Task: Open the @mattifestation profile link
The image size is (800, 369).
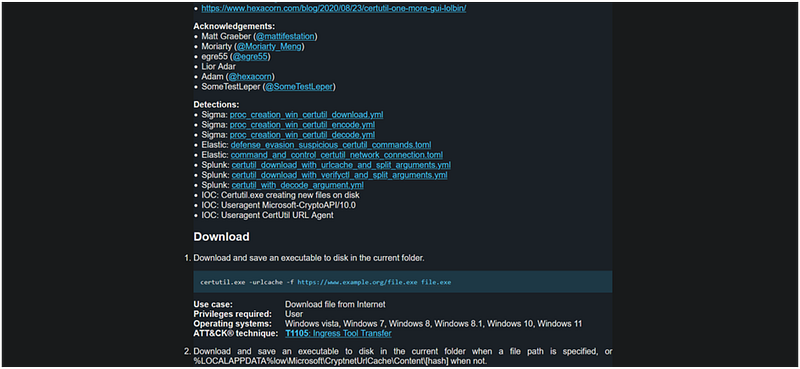Action: (x=286, y=37)
